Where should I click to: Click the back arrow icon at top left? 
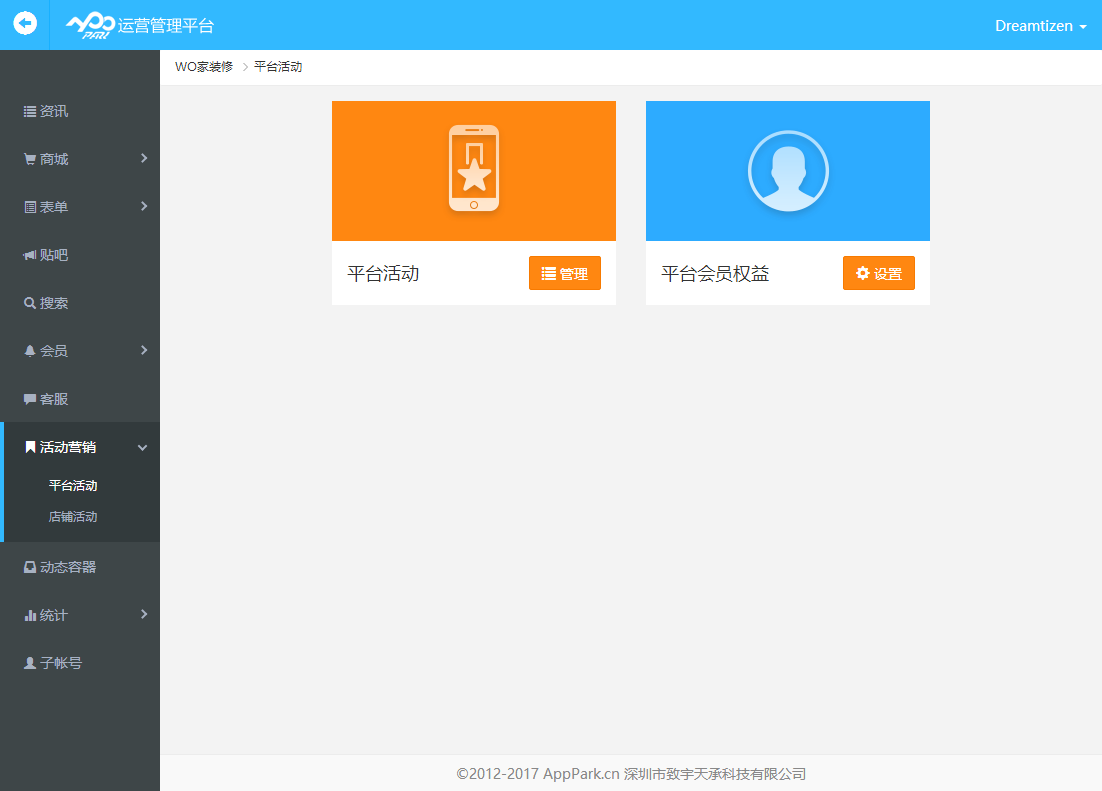point(24,25)
